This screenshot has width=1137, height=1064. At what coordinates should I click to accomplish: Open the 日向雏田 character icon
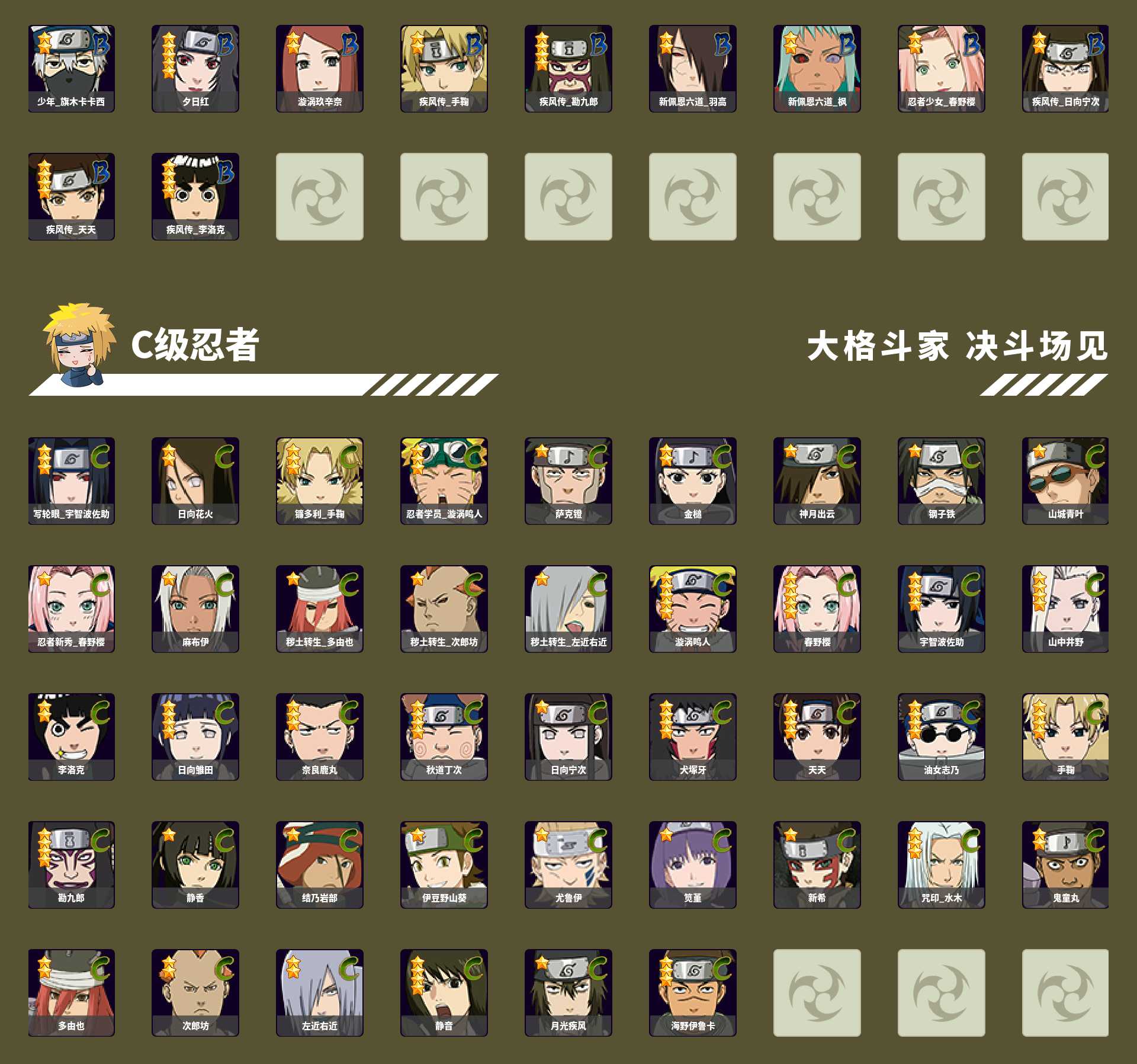(195, 737)
